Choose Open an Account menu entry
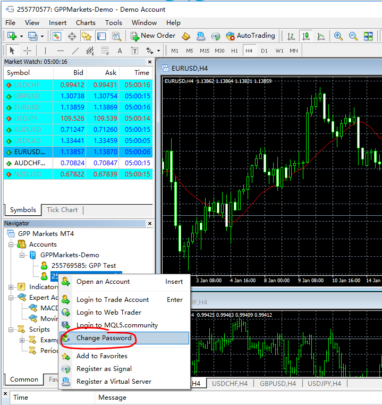This screenshot has width=382, height=405. (124, 282)
